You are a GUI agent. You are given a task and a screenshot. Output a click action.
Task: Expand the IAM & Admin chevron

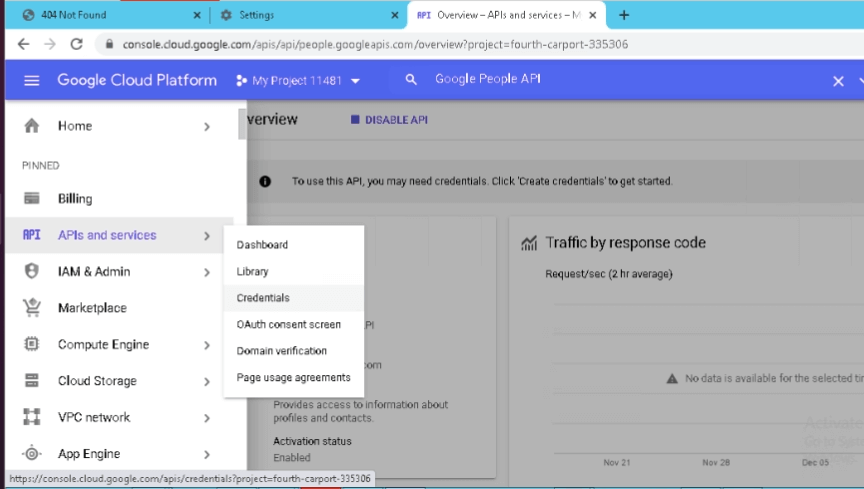207,272
